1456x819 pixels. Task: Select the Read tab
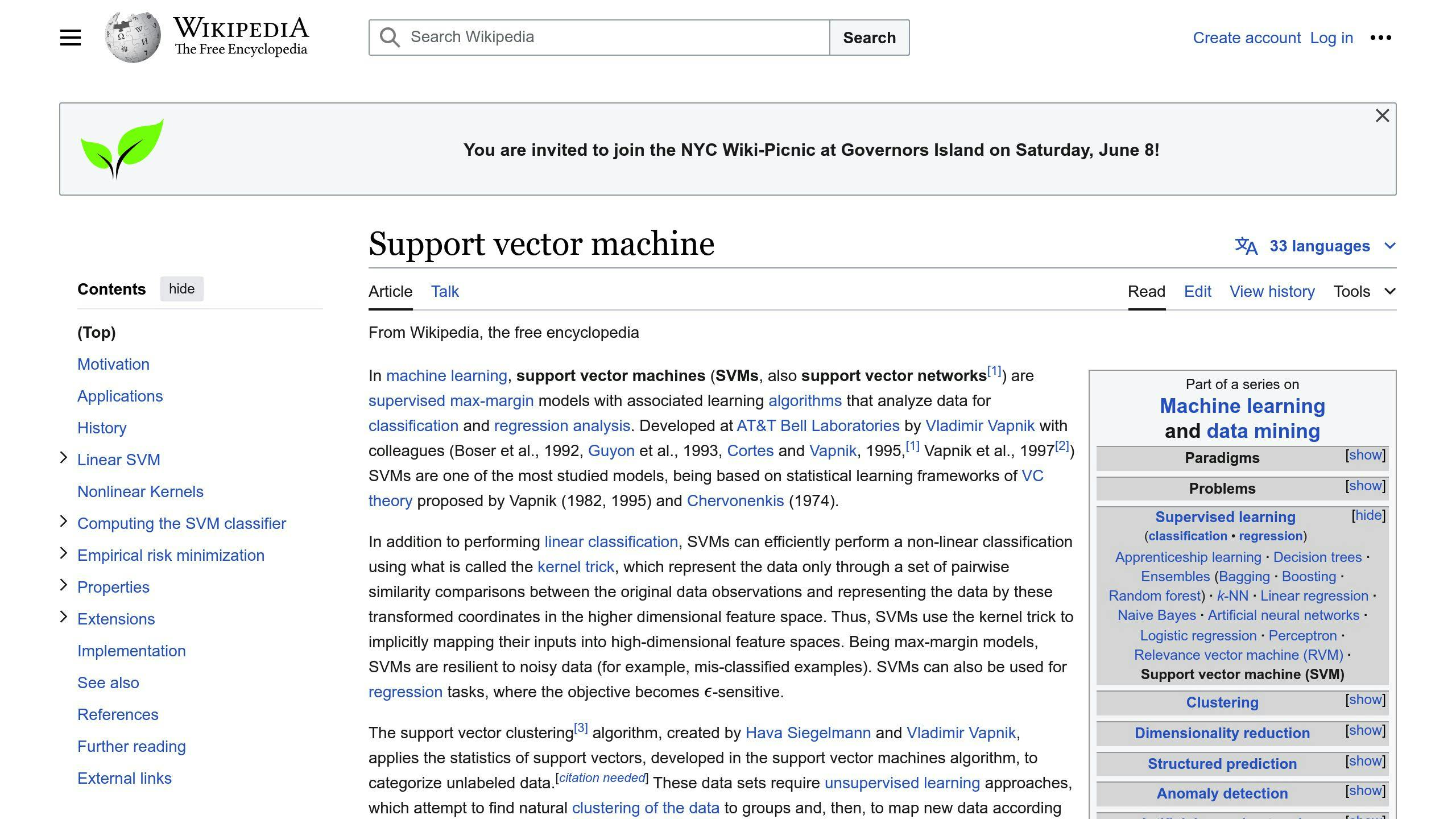(1147, 291)
